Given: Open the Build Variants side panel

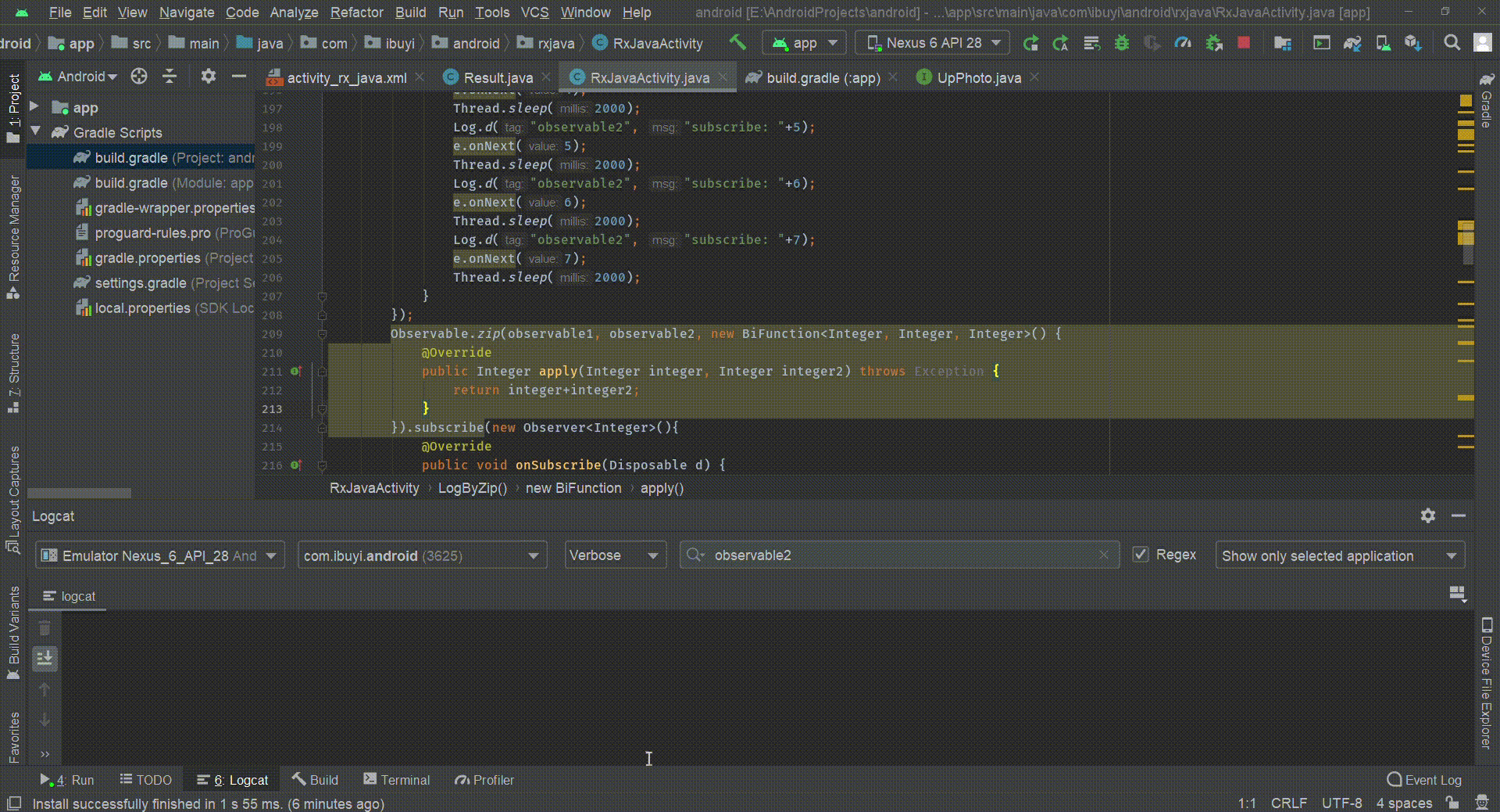Looking at the screenshot, I should 13,633.
